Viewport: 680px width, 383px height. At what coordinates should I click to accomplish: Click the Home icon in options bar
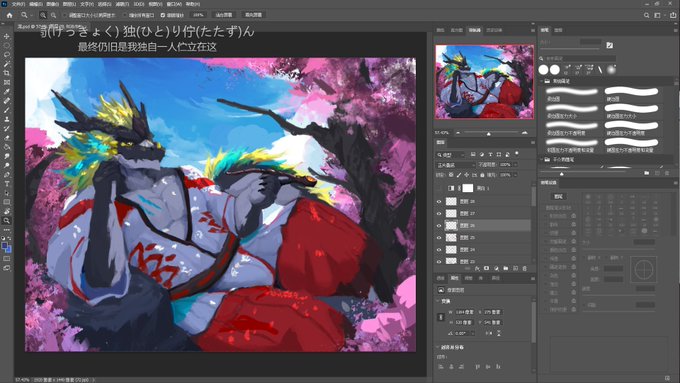[9, 15]
